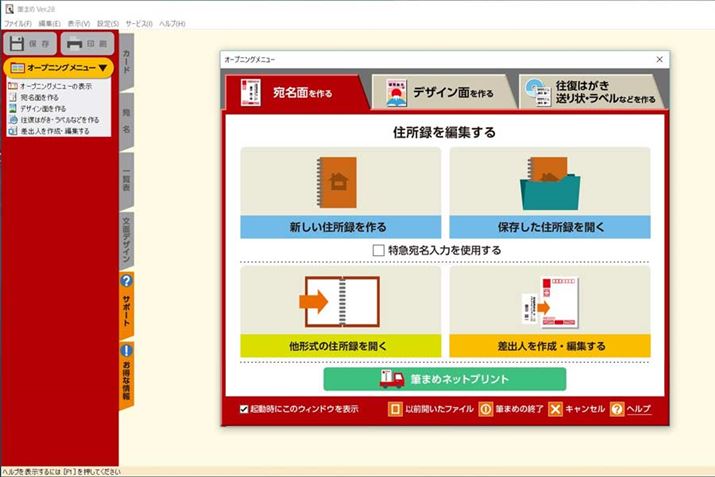
Task: Select 往復はがき・ラベルなどを作る in sidebar list
Action: pyautogui.click(x=59, y=119)
